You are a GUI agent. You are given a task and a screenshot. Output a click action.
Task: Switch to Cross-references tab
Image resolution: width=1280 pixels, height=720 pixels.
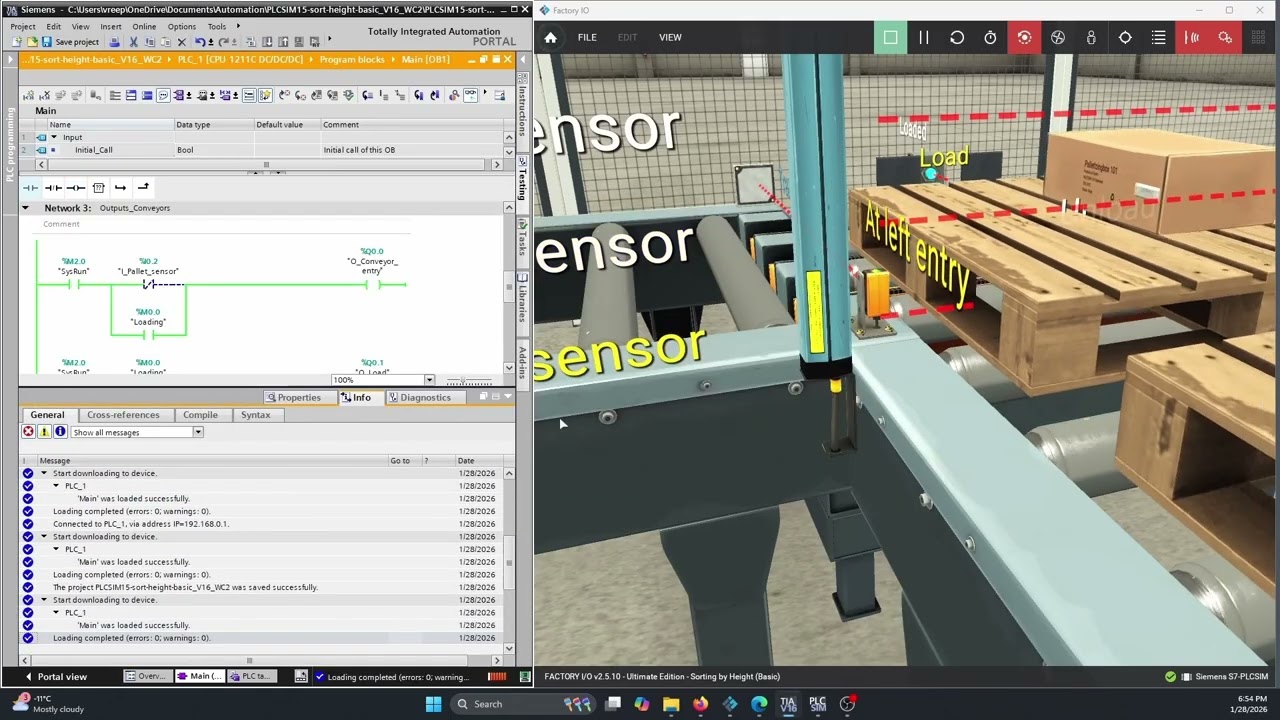point(123,415)
